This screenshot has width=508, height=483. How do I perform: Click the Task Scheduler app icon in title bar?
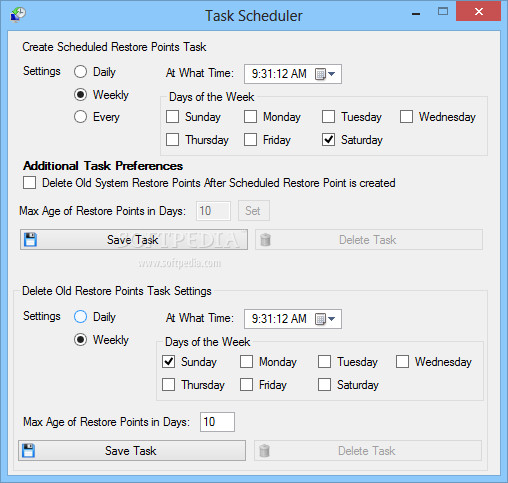pyautogui.click(x=18, y=15)
